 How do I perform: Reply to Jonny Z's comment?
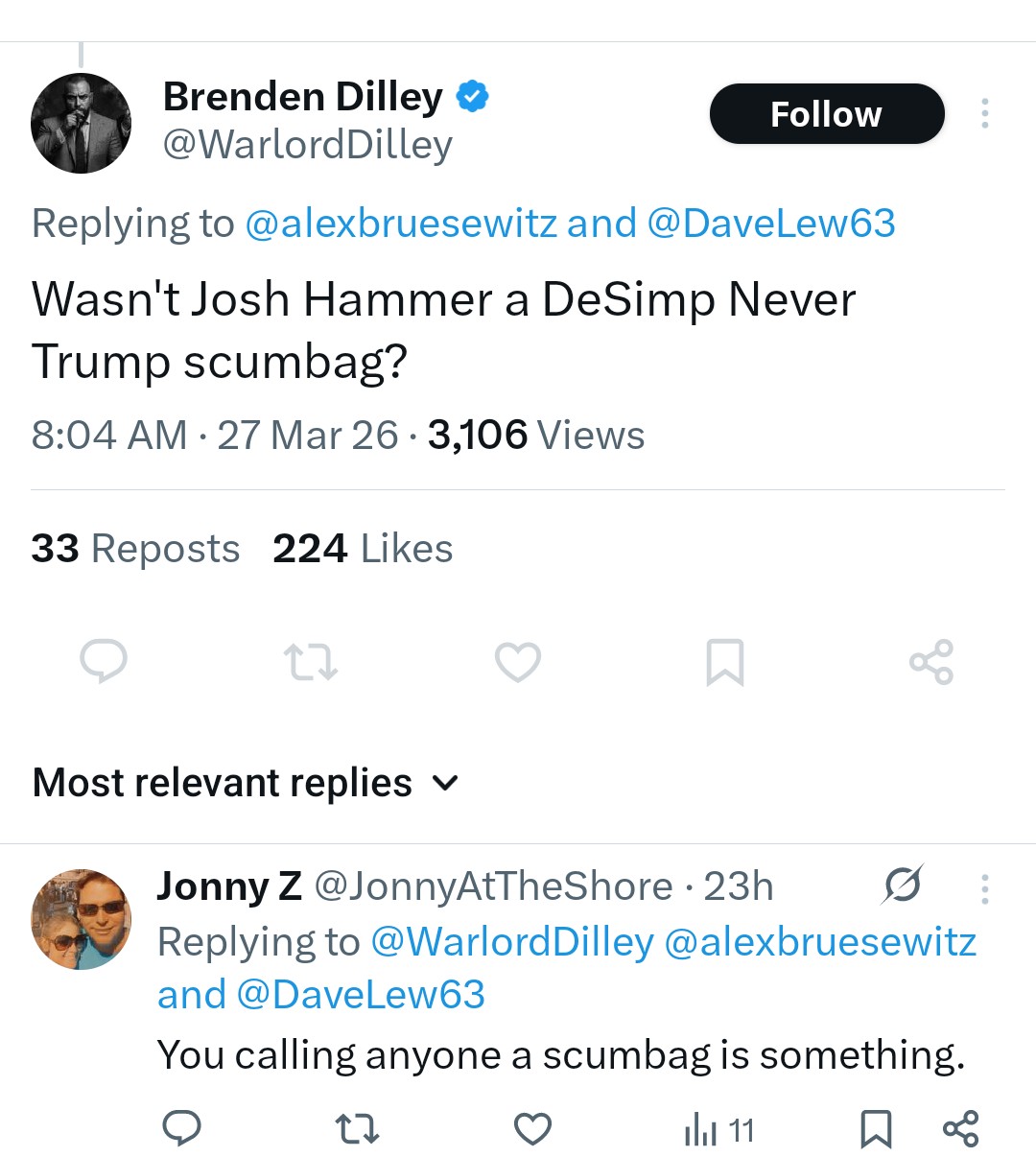click(181, 1129)
